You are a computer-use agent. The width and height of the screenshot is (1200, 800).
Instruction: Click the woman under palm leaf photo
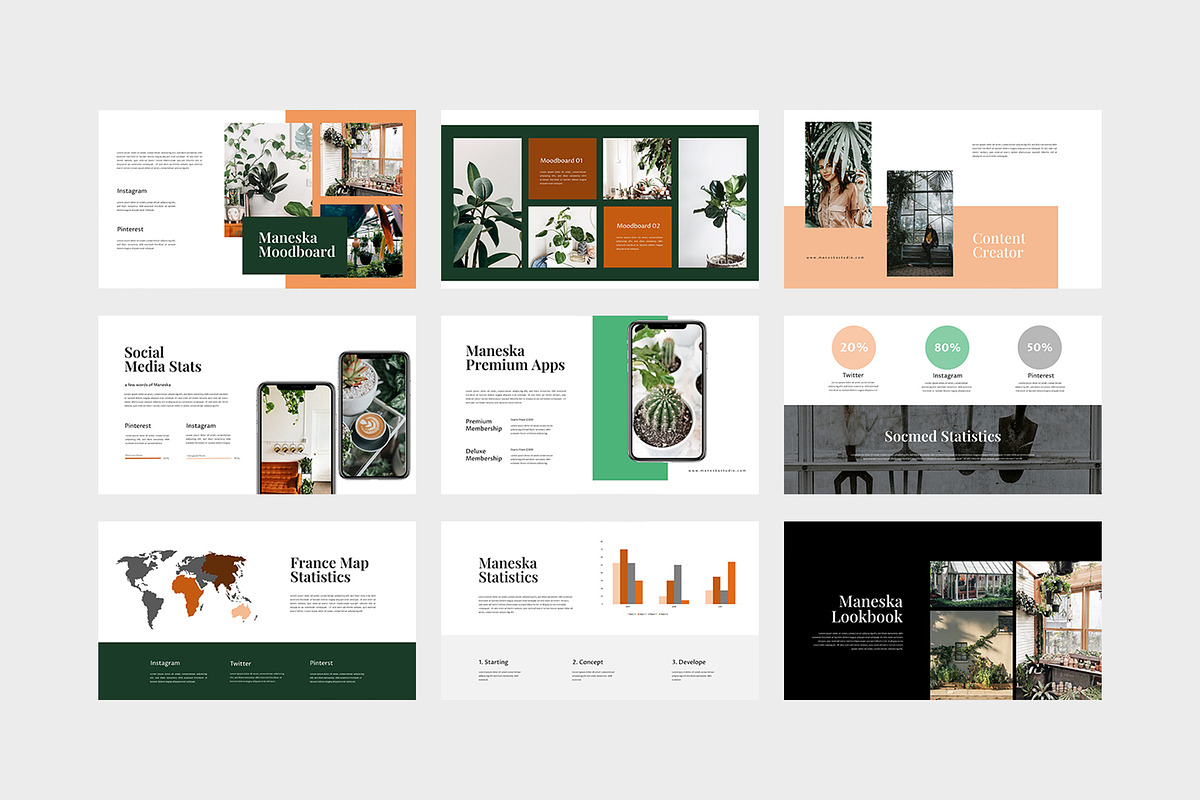(838, 176)
